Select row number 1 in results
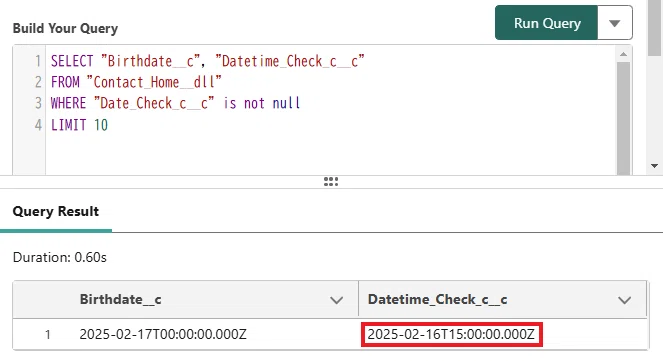Viewport: 663px width, 361px height. [47, 335]
